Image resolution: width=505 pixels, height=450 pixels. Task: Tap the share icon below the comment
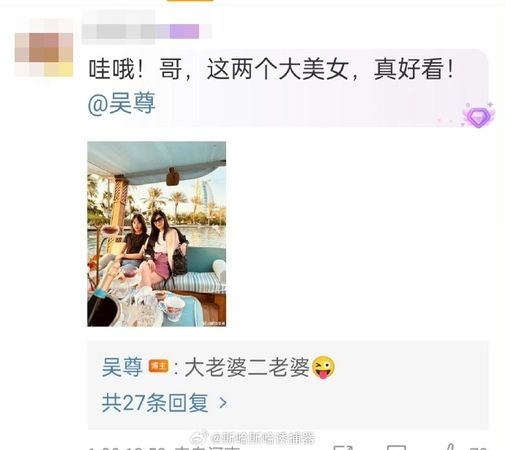click(343, 447)
